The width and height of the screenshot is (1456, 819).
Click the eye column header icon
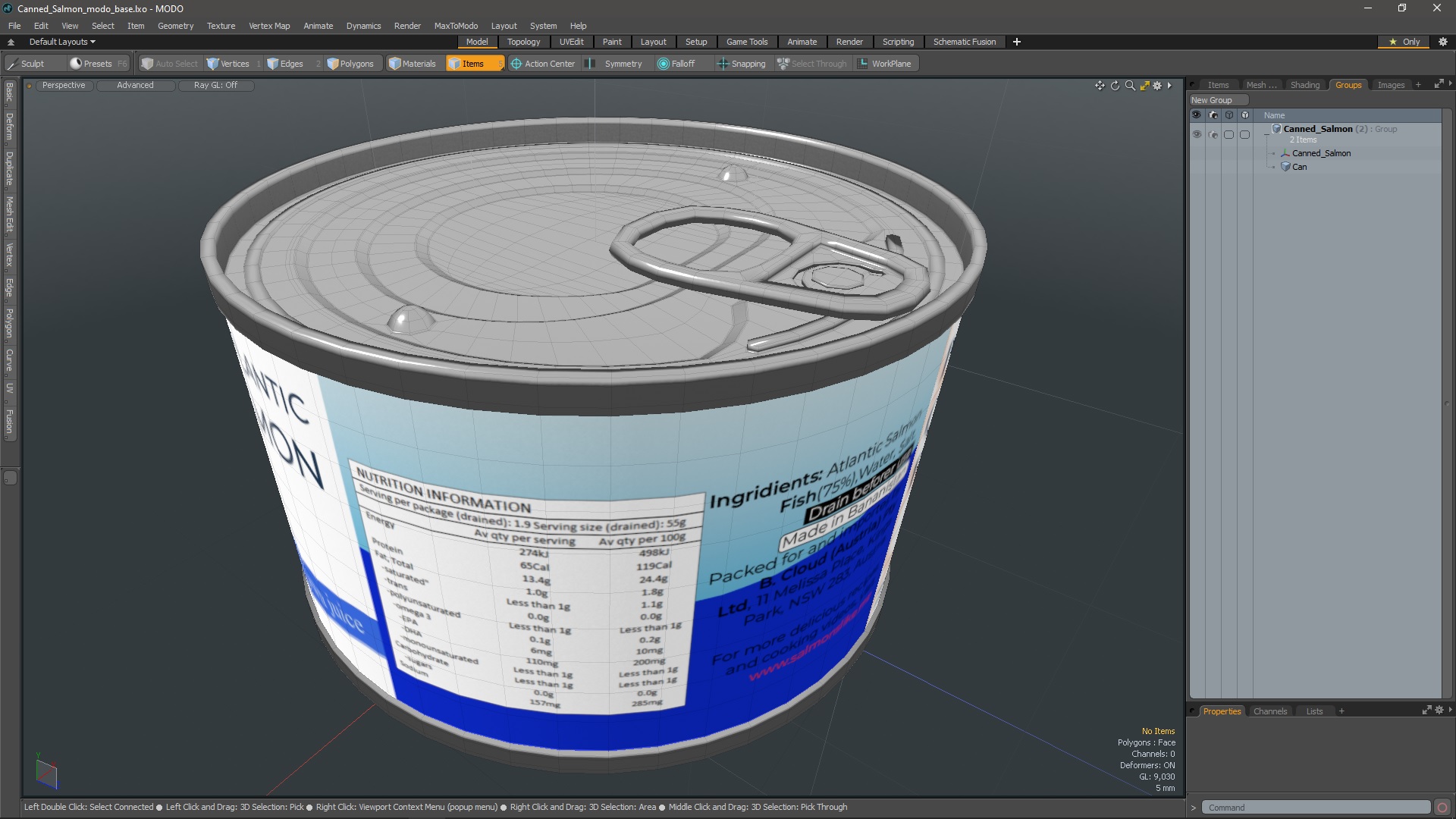pos(1197,115)
